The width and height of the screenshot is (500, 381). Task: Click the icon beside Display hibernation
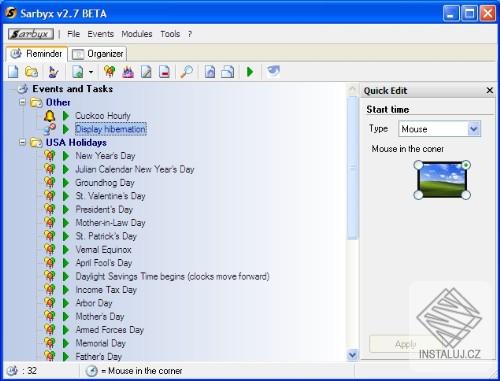(49, 129)
